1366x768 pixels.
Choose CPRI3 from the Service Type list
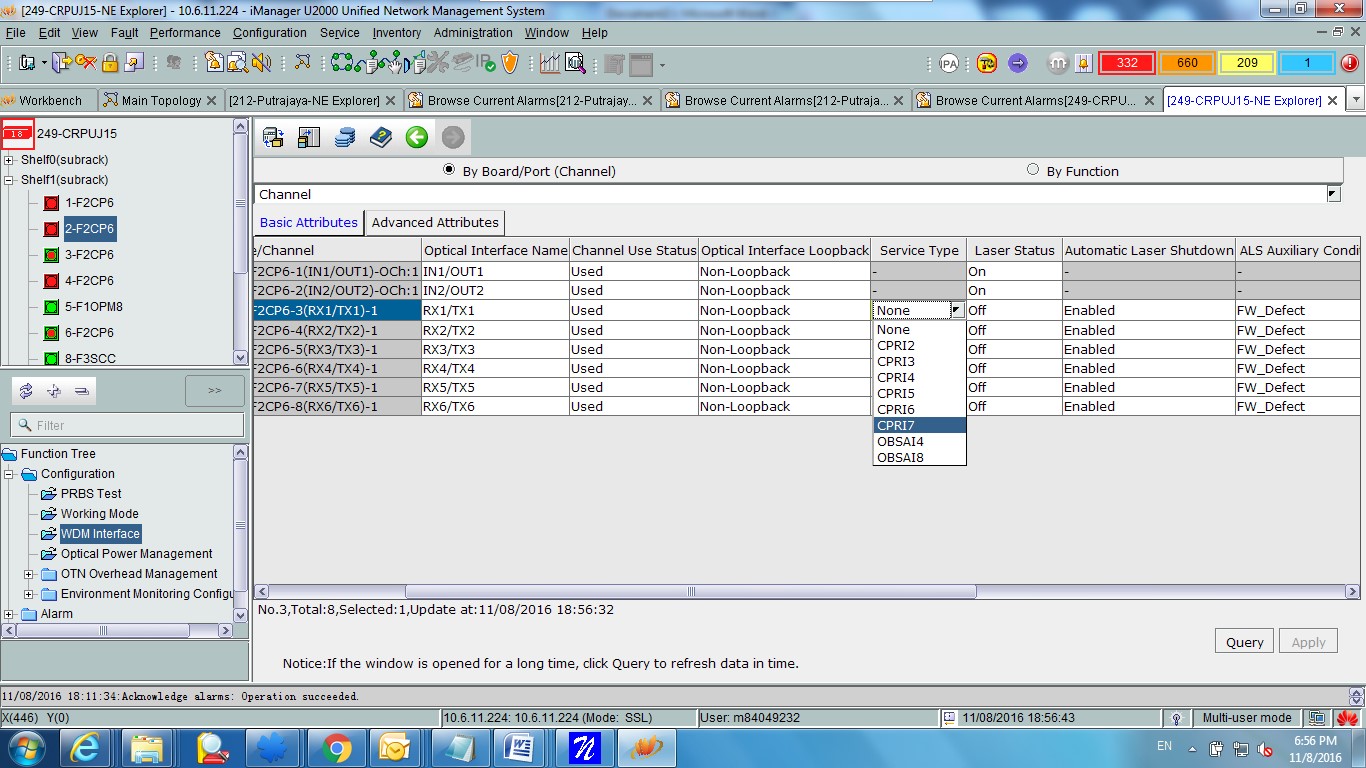tap(919, 361)
